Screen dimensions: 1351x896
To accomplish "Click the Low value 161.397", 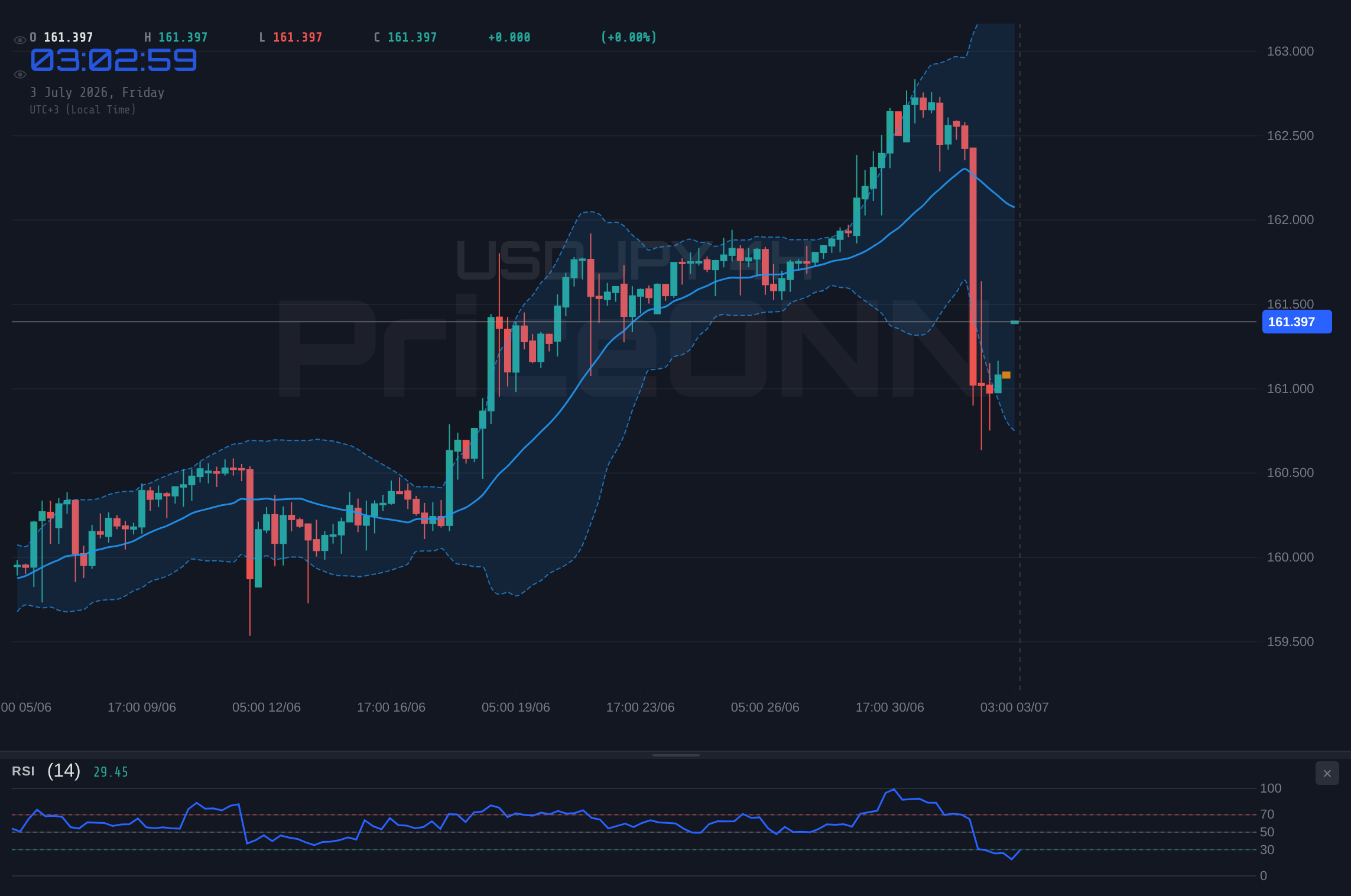I will click(x=297, y=37).
